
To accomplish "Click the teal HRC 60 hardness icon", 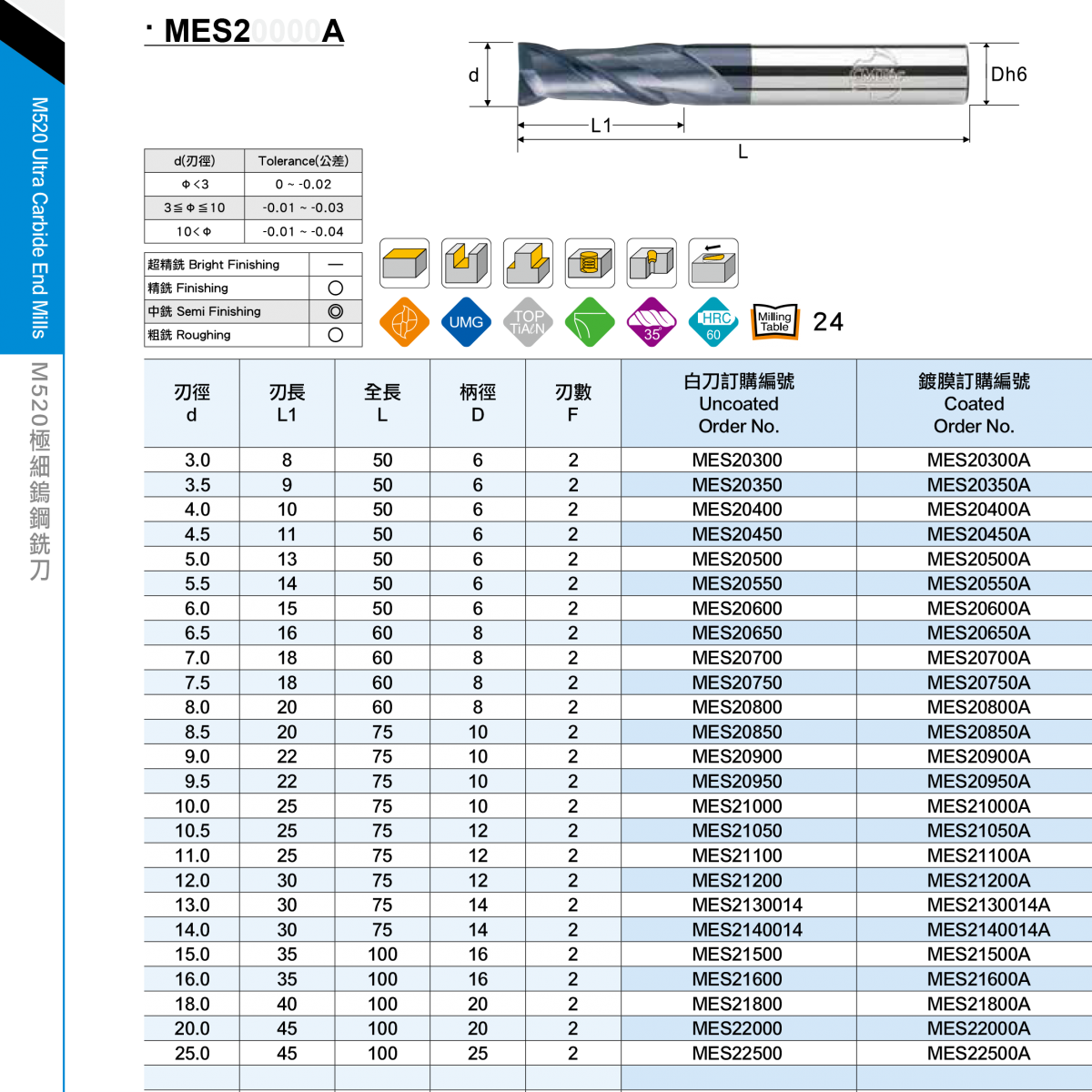I will [x=713, y=322].
